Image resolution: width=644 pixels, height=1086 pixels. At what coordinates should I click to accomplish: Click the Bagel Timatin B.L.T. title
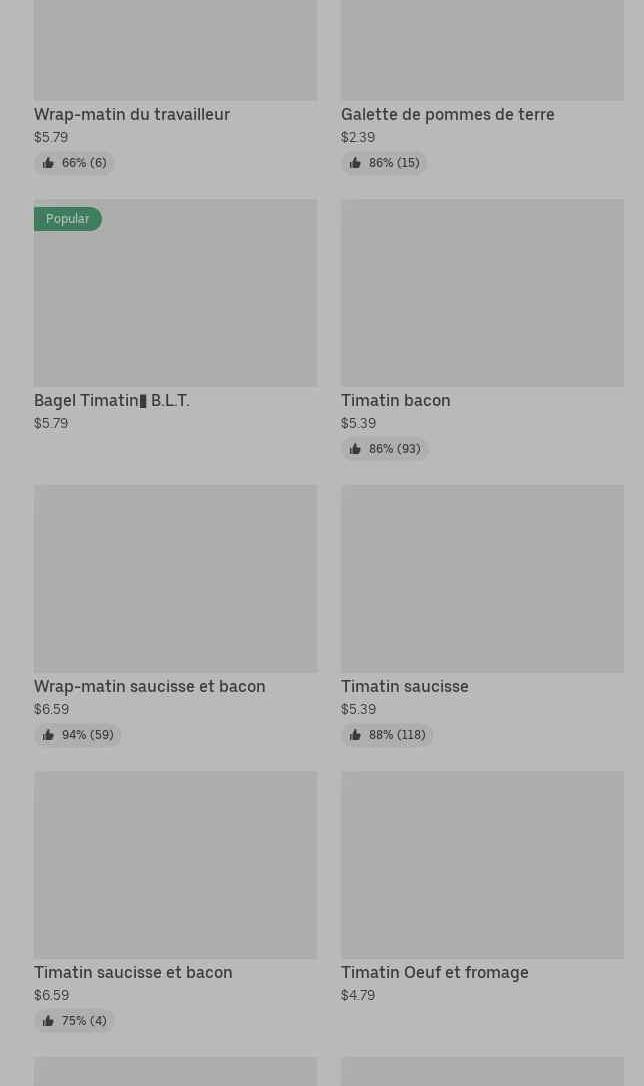pos(111,400)
